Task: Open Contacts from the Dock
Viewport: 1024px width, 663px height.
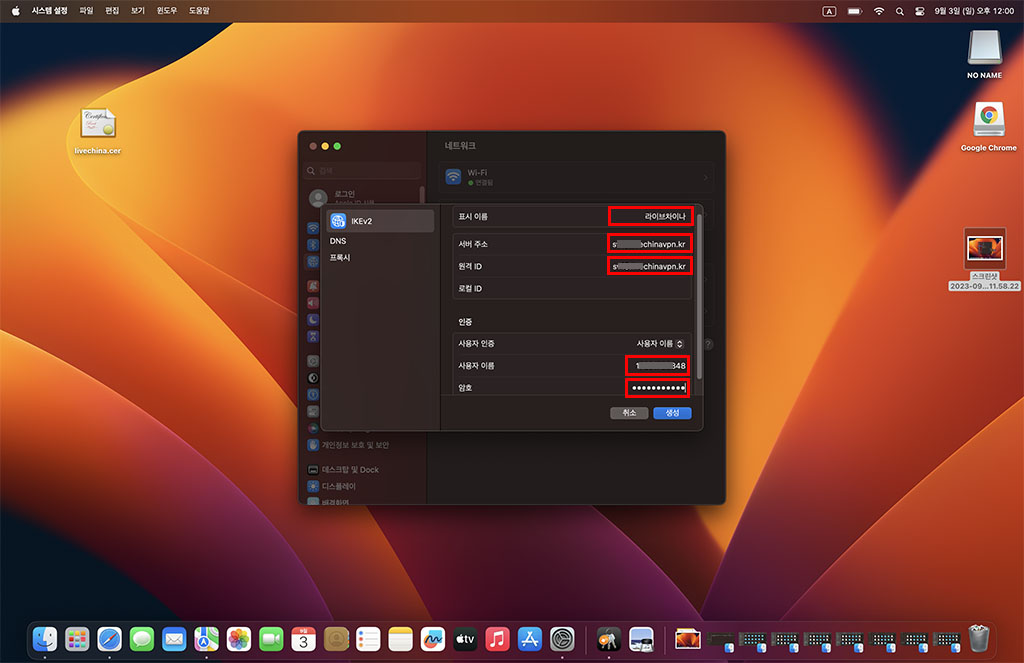Action: coord(336,639)
